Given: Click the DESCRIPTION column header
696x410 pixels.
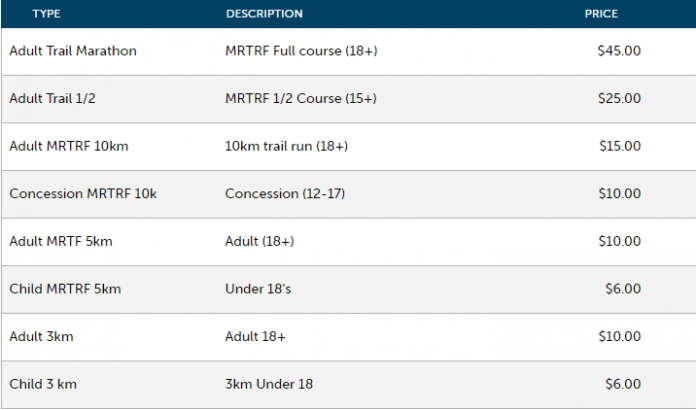Looking at the screenshot, I should coord(264,14).
